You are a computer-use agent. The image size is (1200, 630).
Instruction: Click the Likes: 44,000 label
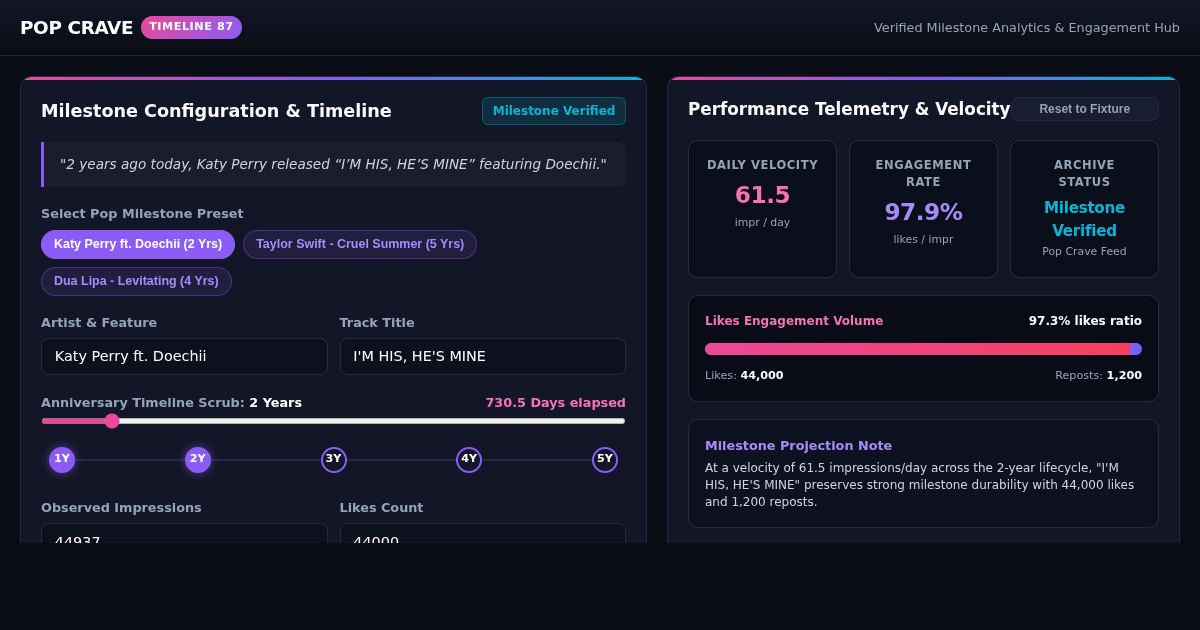[744, 375]
